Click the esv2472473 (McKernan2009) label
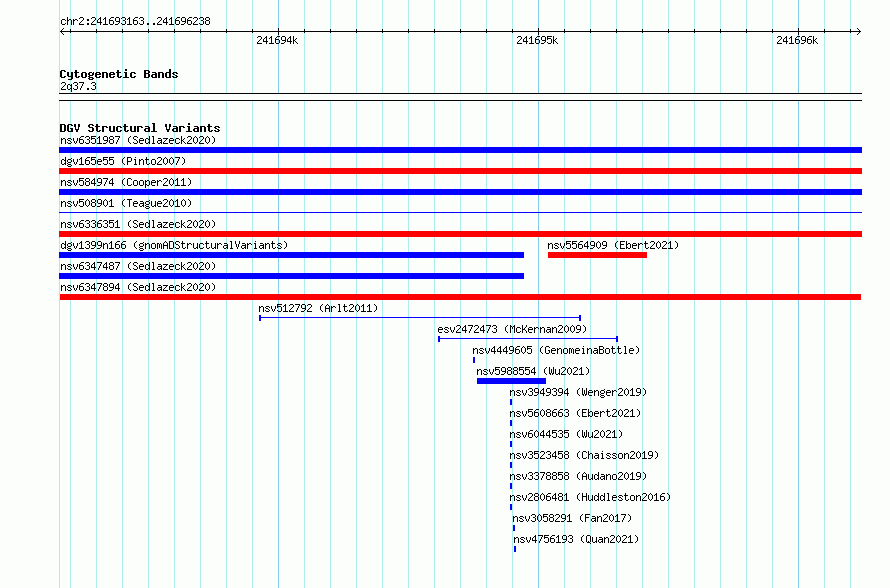890x588 pixels. [x=512, y=329]
